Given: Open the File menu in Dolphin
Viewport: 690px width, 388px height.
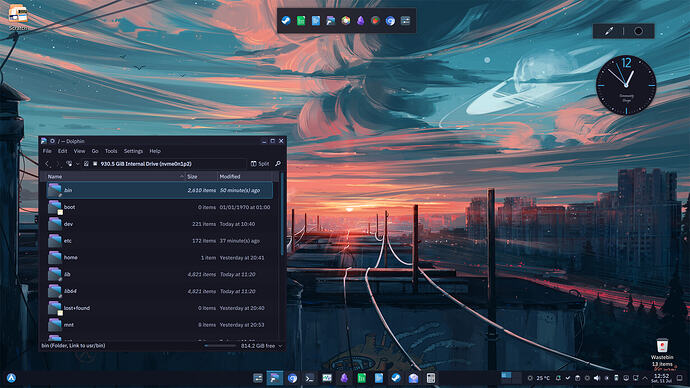Looking at the screenshot, I should [x=47, y=151].
